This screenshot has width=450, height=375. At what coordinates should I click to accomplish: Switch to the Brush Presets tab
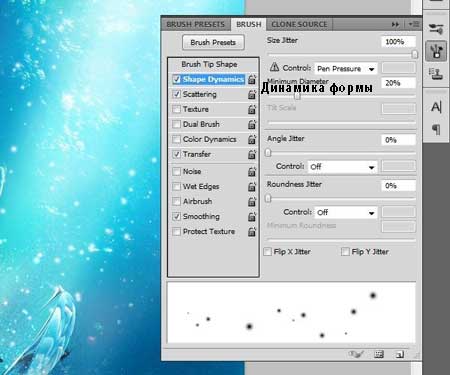tap(196, 24)
